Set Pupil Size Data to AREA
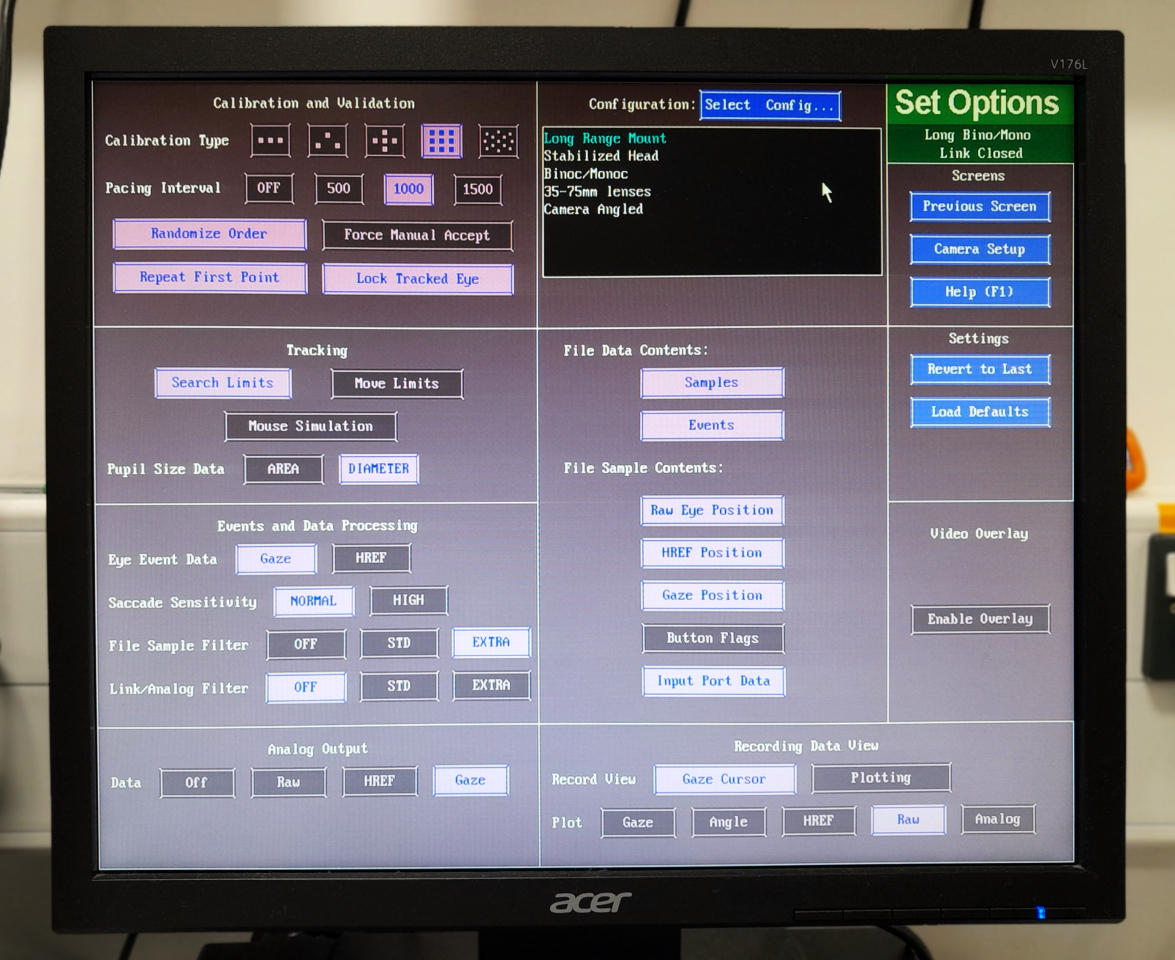 (x=283, y=469)
